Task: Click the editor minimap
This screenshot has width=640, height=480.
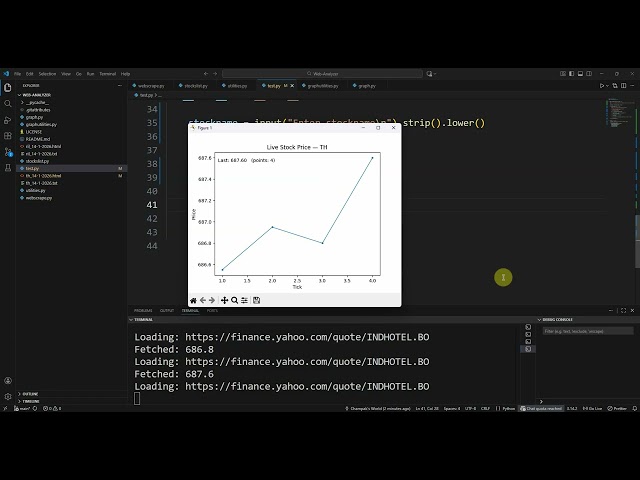Action: [620, 112]
